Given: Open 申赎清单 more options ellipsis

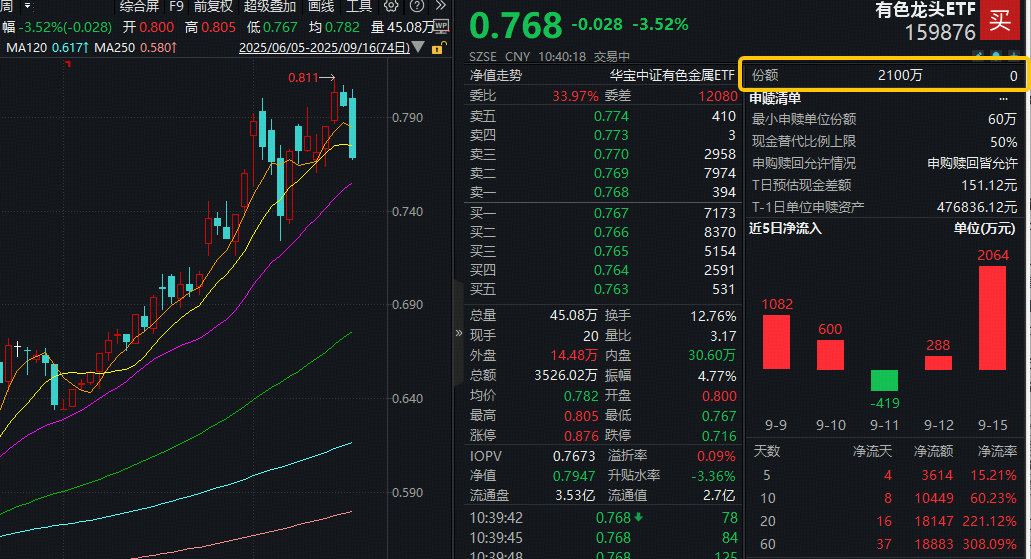Looking at the screenshot, I should pyautogui.click(x=1003, y=98).
